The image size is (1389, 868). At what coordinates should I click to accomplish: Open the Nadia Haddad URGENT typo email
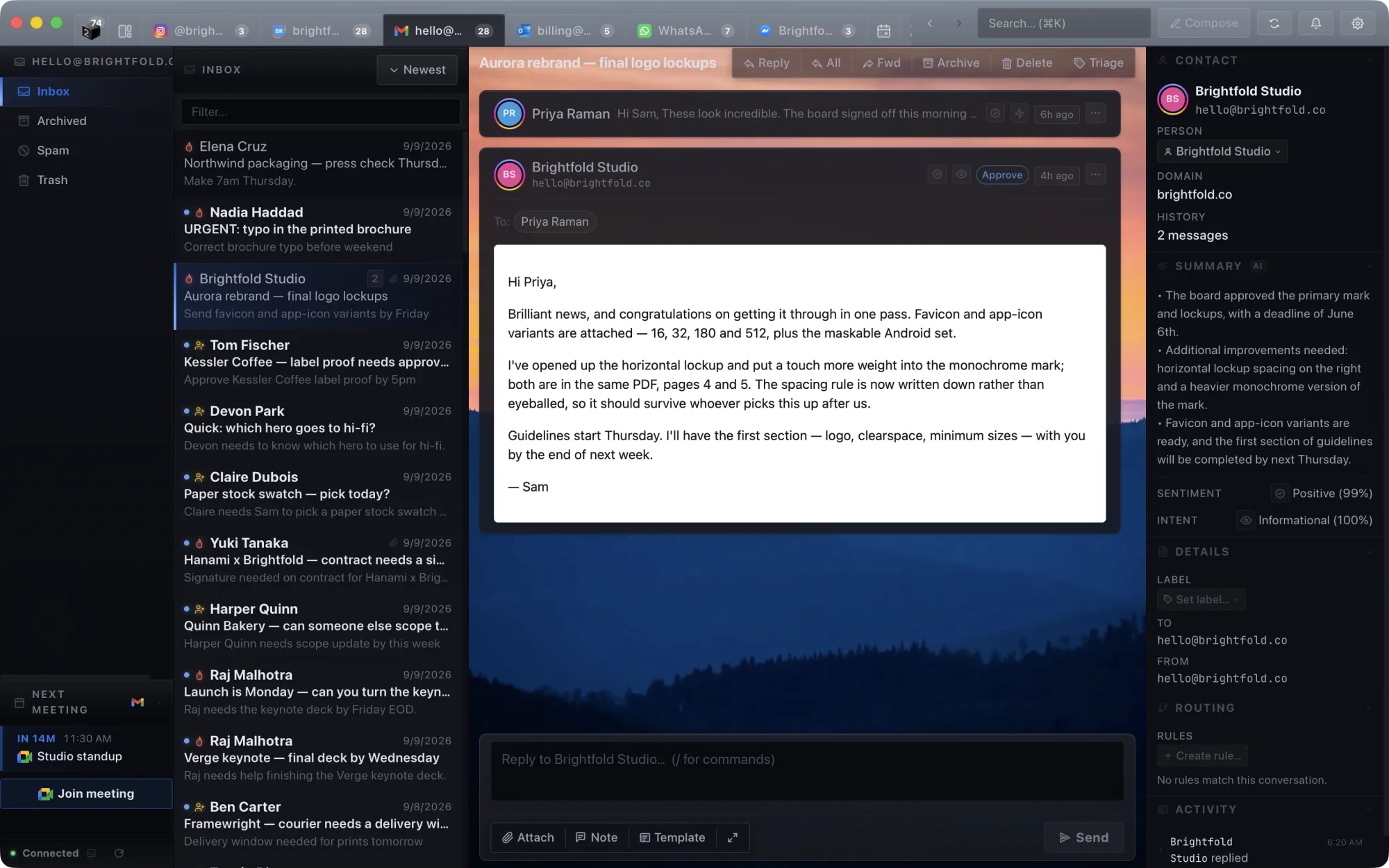coord(318,229)
